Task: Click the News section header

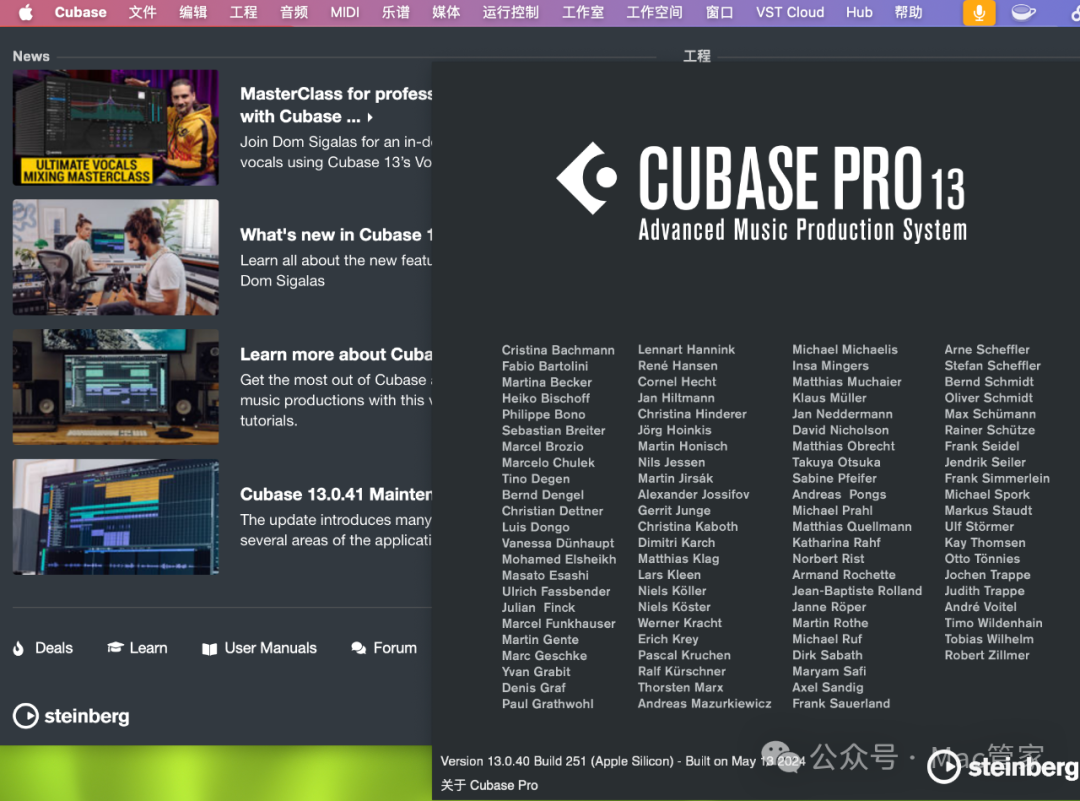Action: [x=31, y=56]
